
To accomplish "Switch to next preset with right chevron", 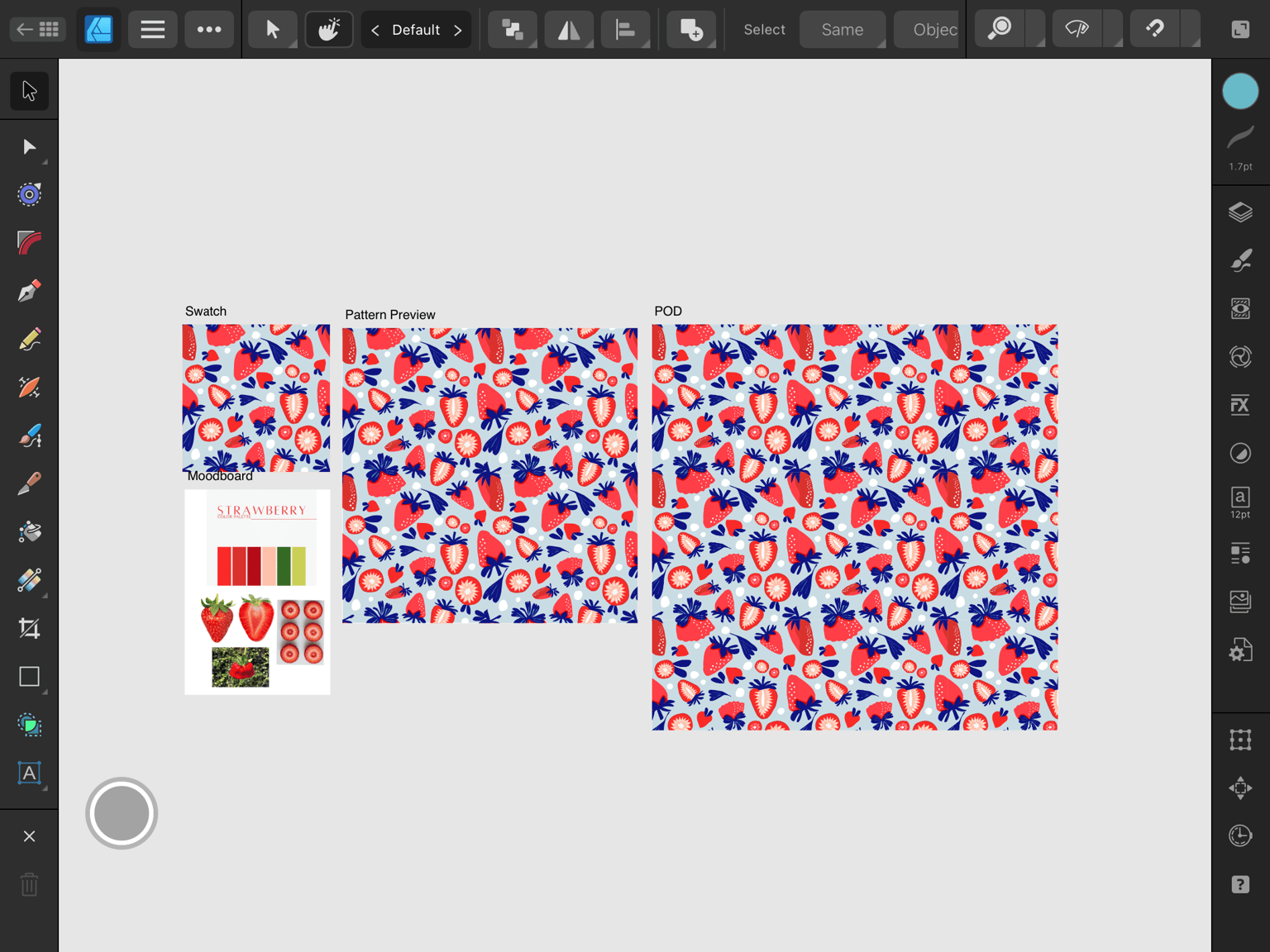I will (x=457, y=30).
